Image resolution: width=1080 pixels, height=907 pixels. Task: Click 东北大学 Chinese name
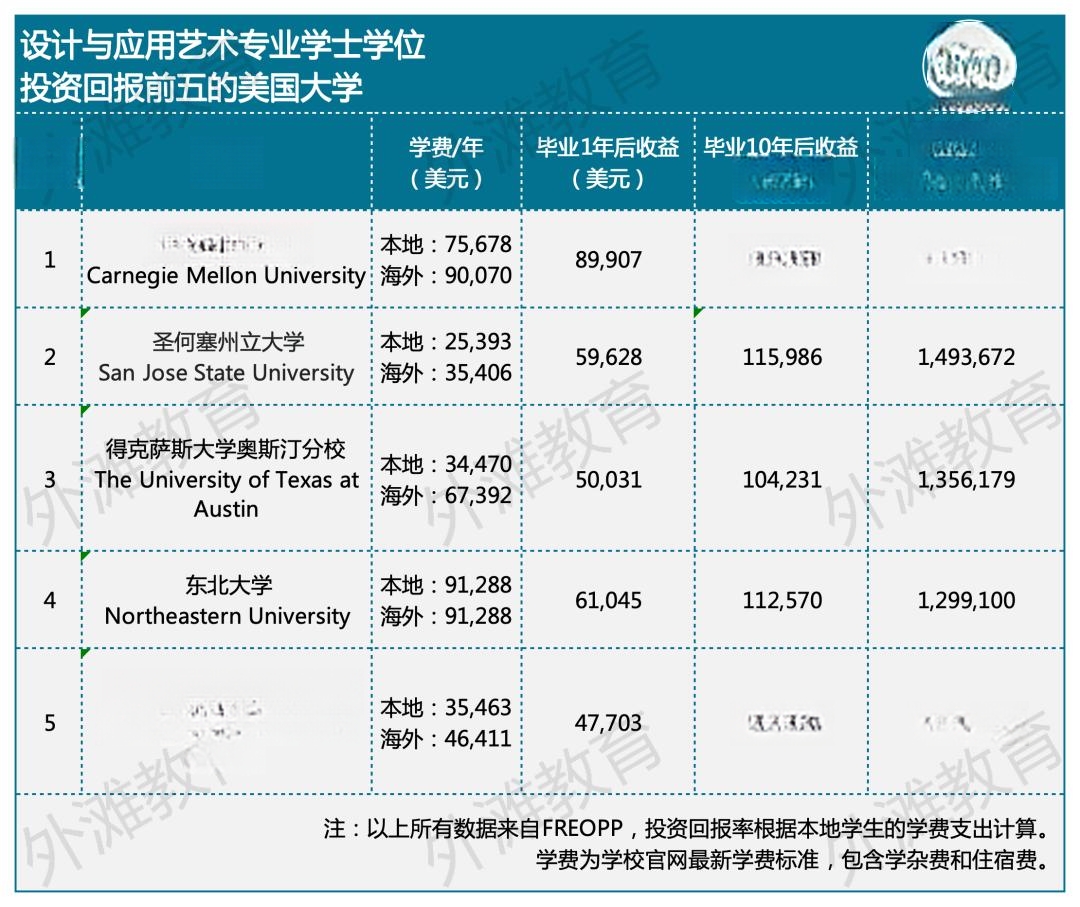[228, 585]
